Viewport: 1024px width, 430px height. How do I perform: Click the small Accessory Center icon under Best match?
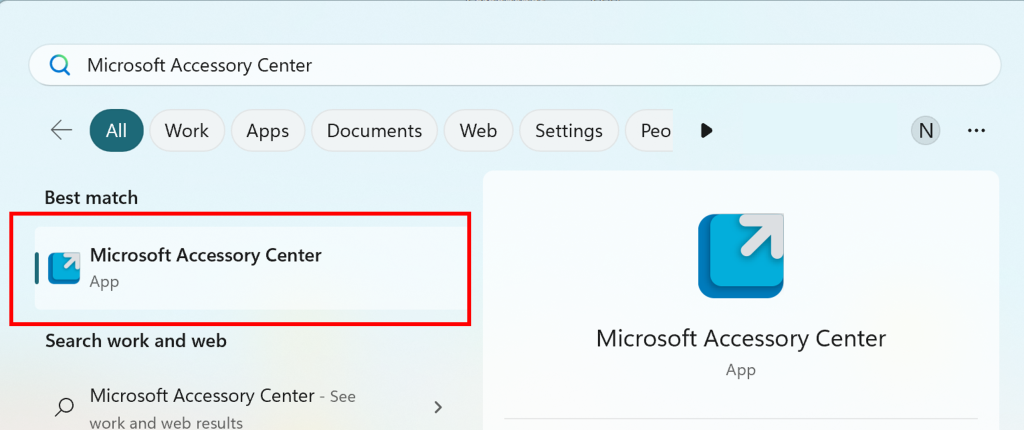(64, 267)
